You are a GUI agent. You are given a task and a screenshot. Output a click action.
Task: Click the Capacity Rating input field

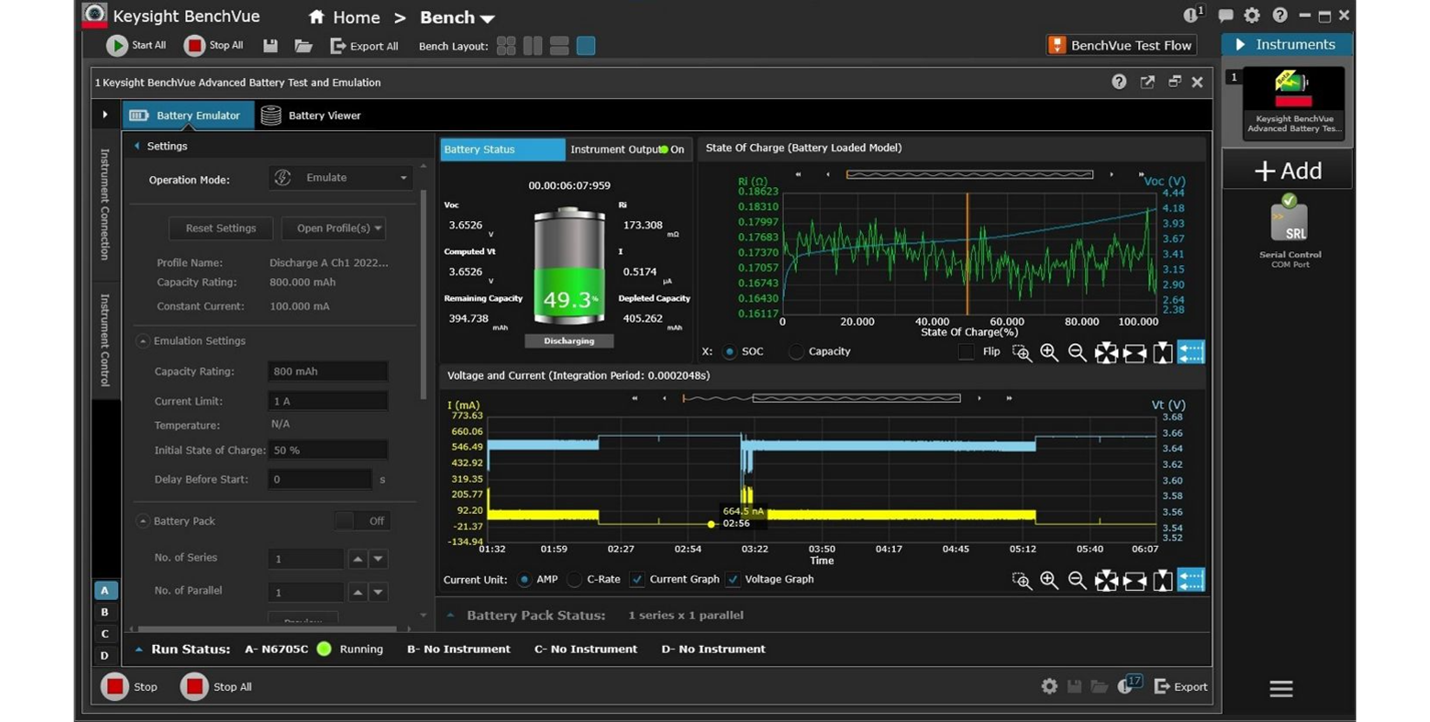pos(327,371)
